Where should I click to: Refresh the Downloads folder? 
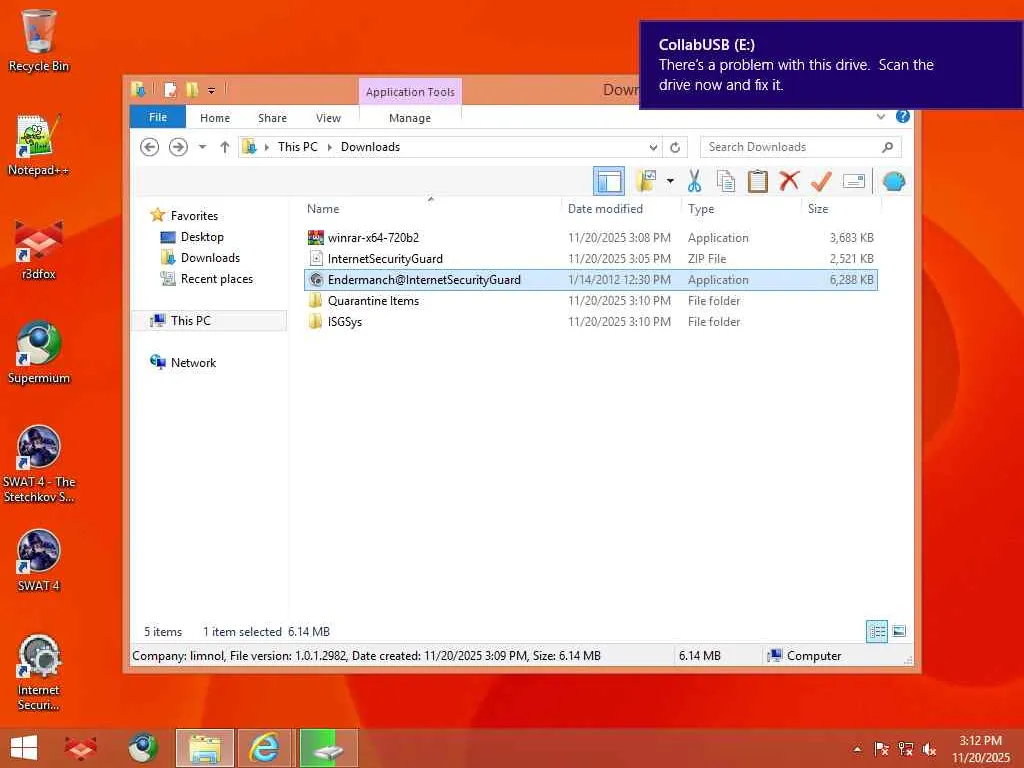pyautogui.click(x=675, y=147)
